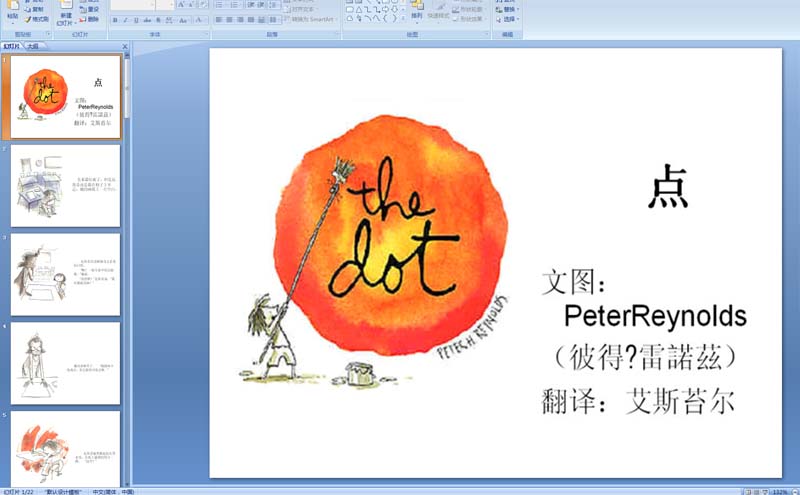Select slide 1 thumbnail with the dot cover
The width and height of the screenshot is (800, 495).
pyautogui.click(x=66, y=96)
